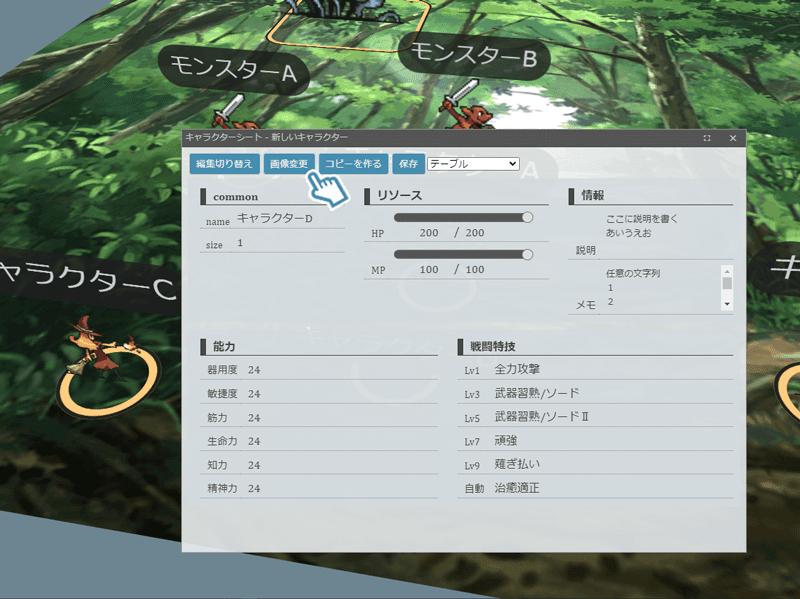800x599 pixels.
Task: Select the 生命力 value 24
Action: [254, 441]
